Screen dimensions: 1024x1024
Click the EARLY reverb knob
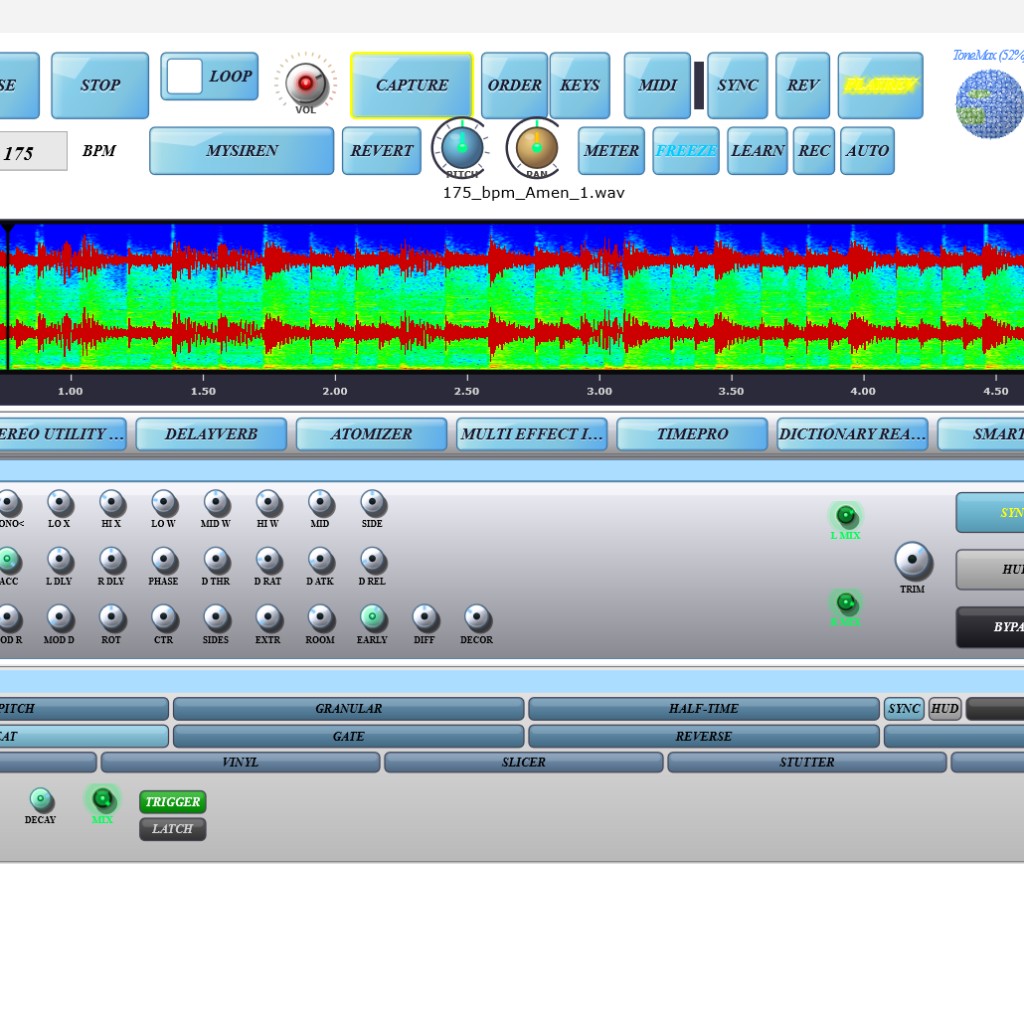tap(372, 617)
